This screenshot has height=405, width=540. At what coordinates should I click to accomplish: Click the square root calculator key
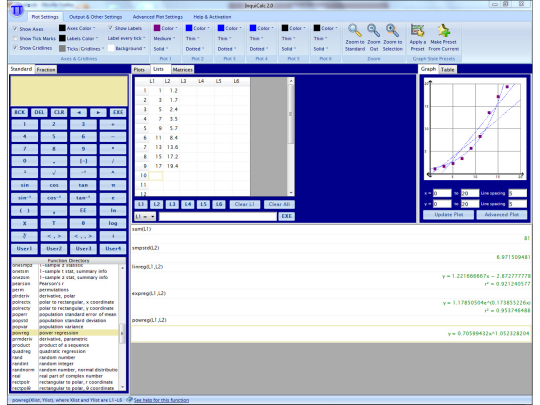click(x=54, y=173)
